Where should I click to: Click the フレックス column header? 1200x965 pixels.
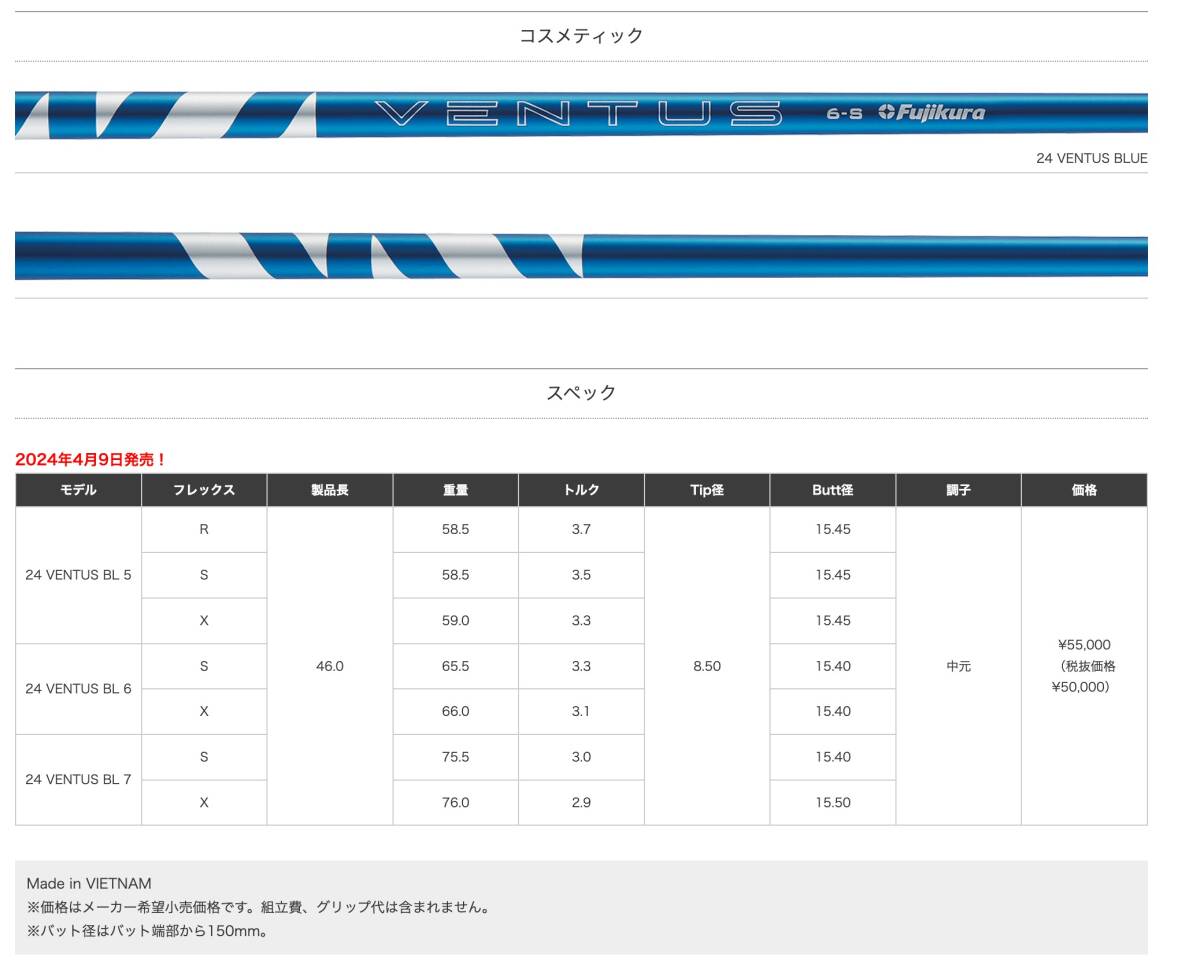pos(204,490)
